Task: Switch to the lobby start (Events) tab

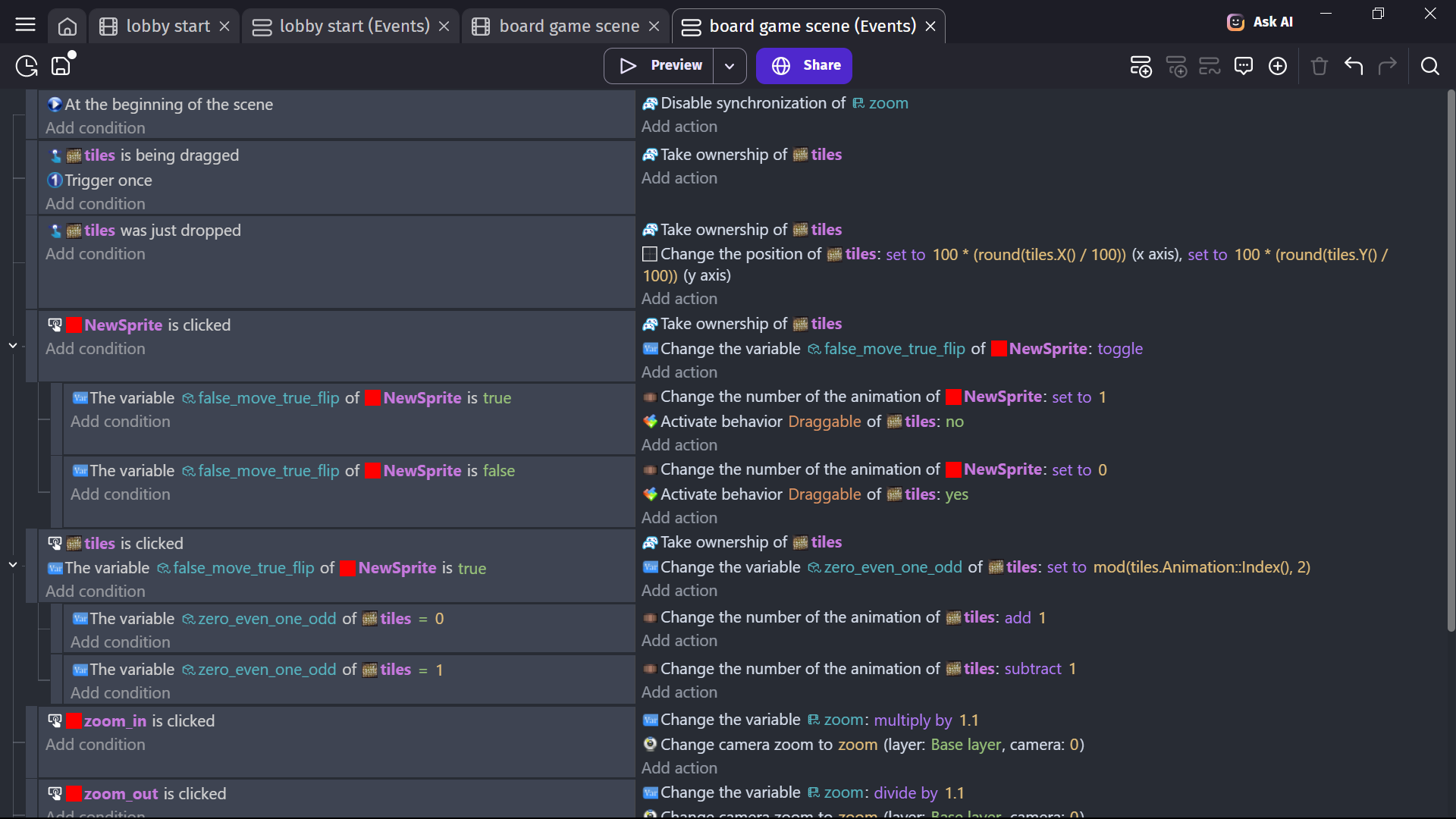Action: click(x=353, y=27)
